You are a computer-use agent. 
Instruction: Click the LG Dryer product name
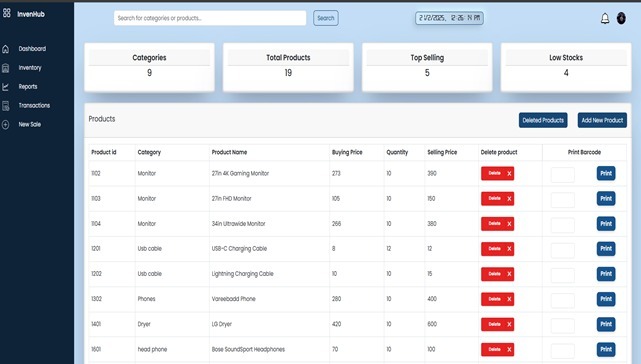point(222,324)
